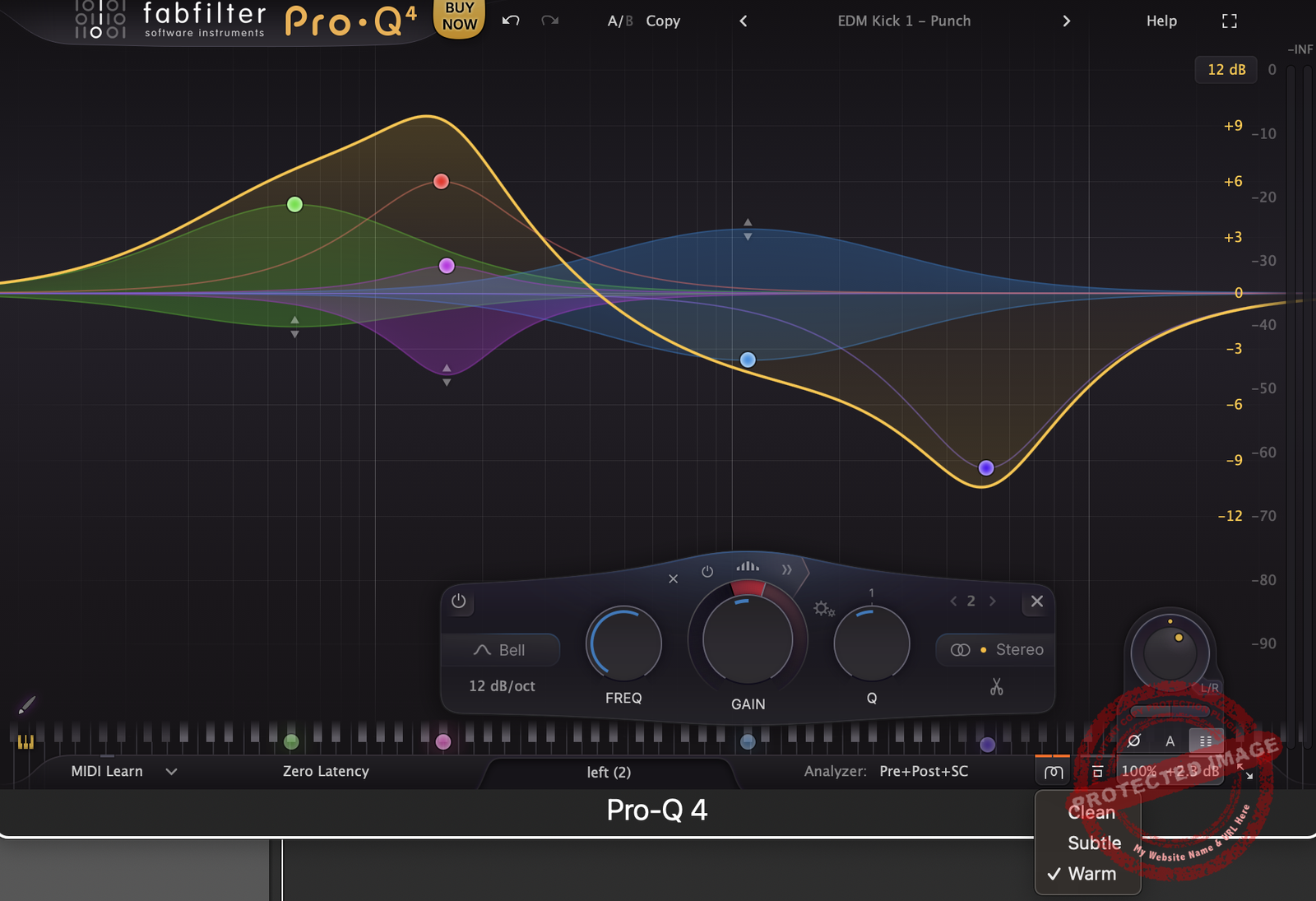Remove dynamic range with small X

tap(673, 578)
